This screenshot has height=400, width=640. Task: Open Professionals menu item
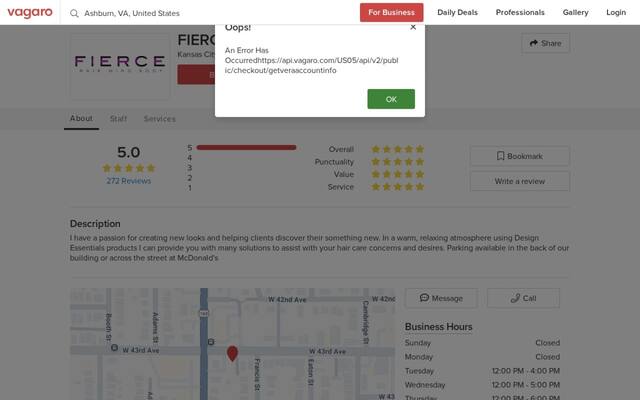520,13
